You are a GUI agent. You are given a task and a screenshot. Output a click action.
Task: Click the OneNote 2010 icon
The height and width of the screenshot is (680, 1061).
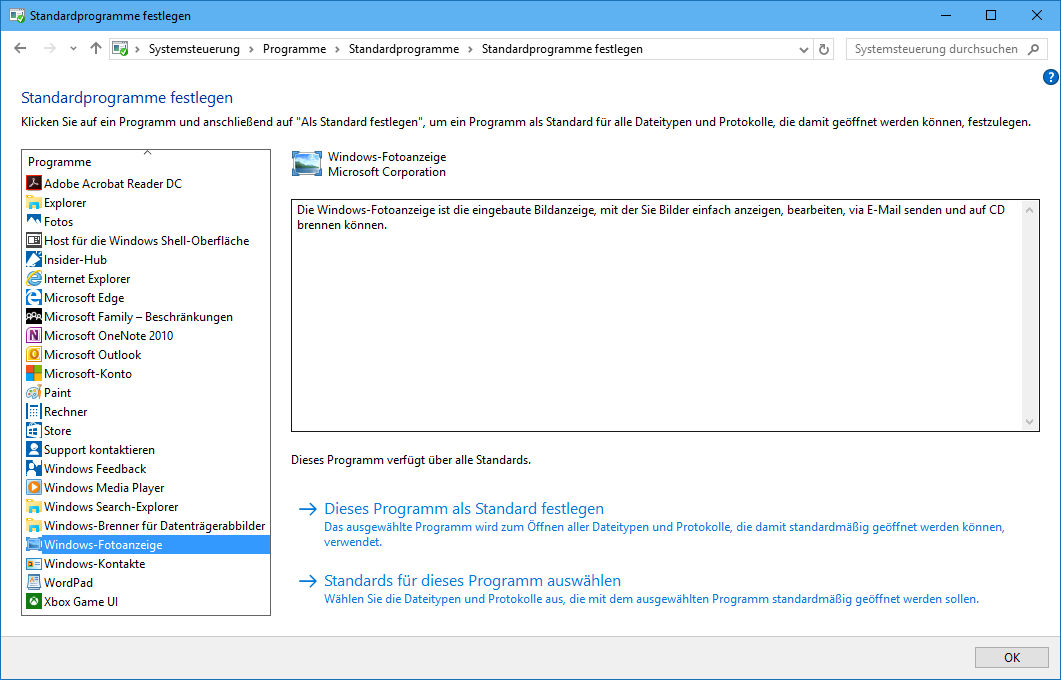34,335
